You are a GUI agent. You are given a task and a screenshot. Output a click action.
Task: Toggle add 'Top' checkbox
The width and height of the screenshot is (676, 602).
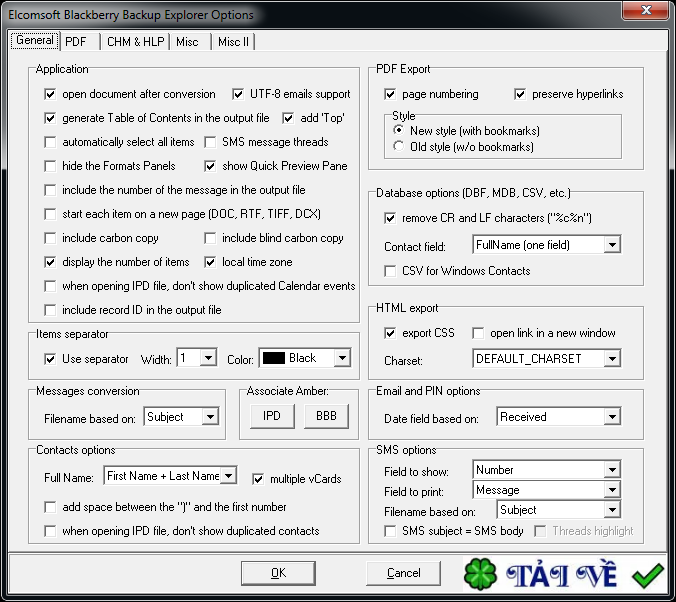point(288,118)
